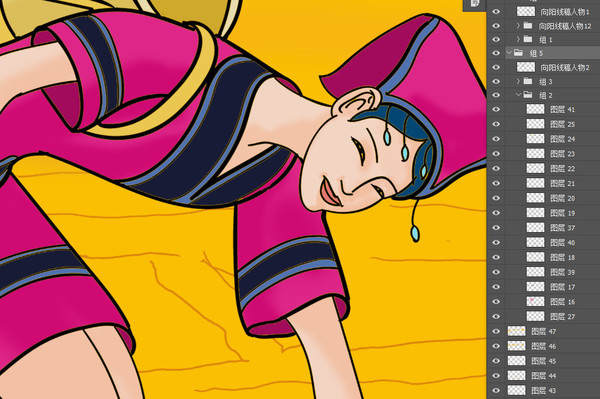Select the 向阳线稿人物1 layer thumbnail

tap(526, 11)
